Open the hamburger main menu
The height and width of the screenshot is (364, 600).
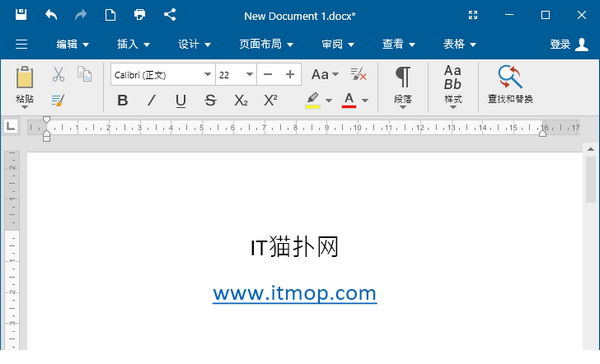(x=21, y=44)
